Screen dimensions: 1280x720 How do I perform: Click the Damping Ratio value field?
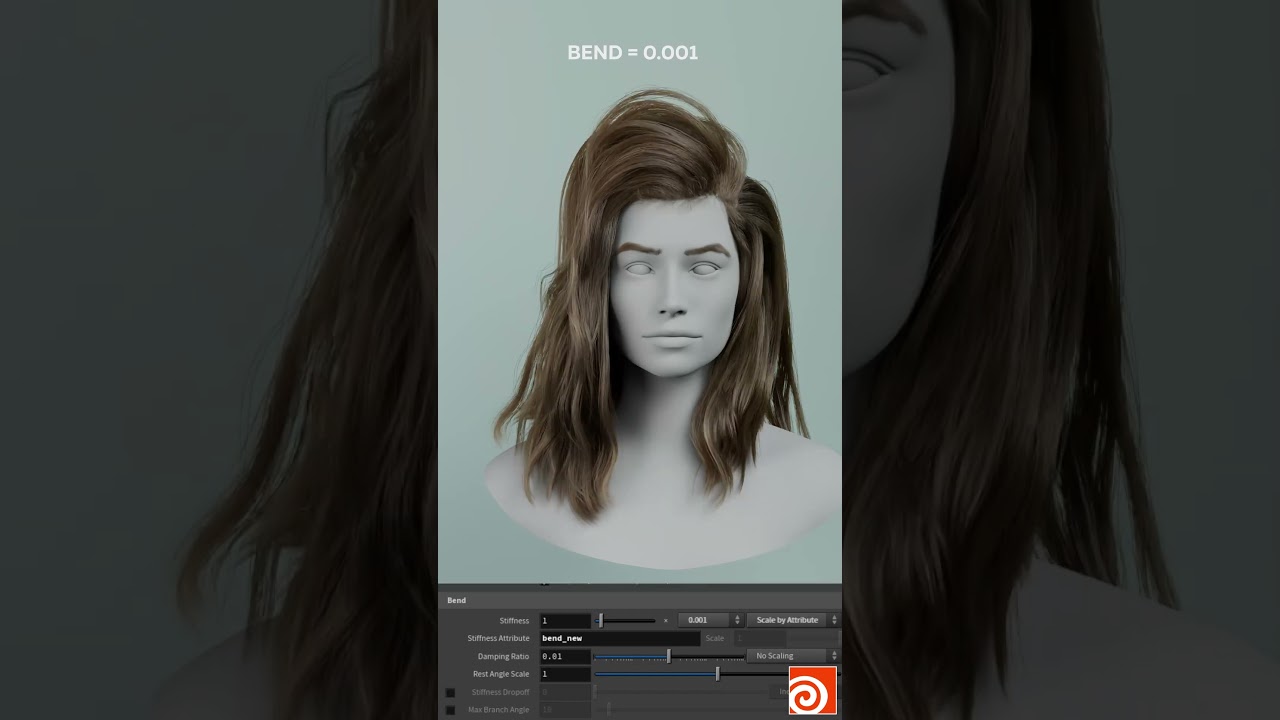click(565, 656)
